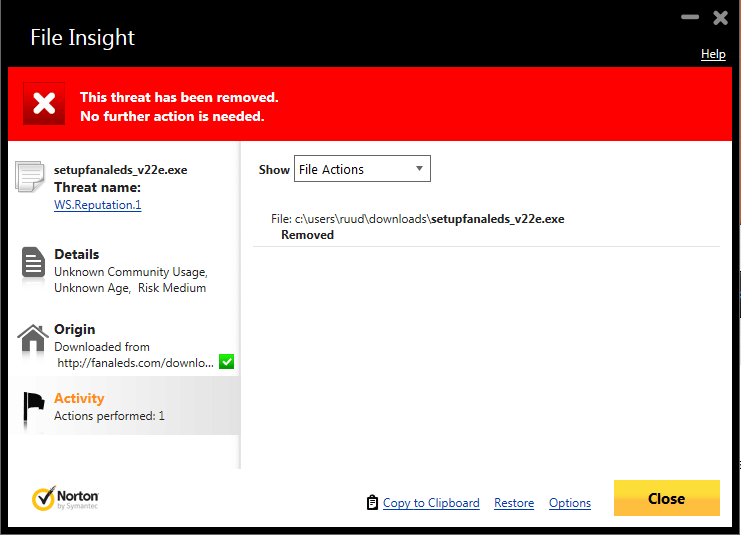Image resolution: width=741 pixels, height=535 pixels.
Task: Open the Details section page icon
Action: point(33,262)
